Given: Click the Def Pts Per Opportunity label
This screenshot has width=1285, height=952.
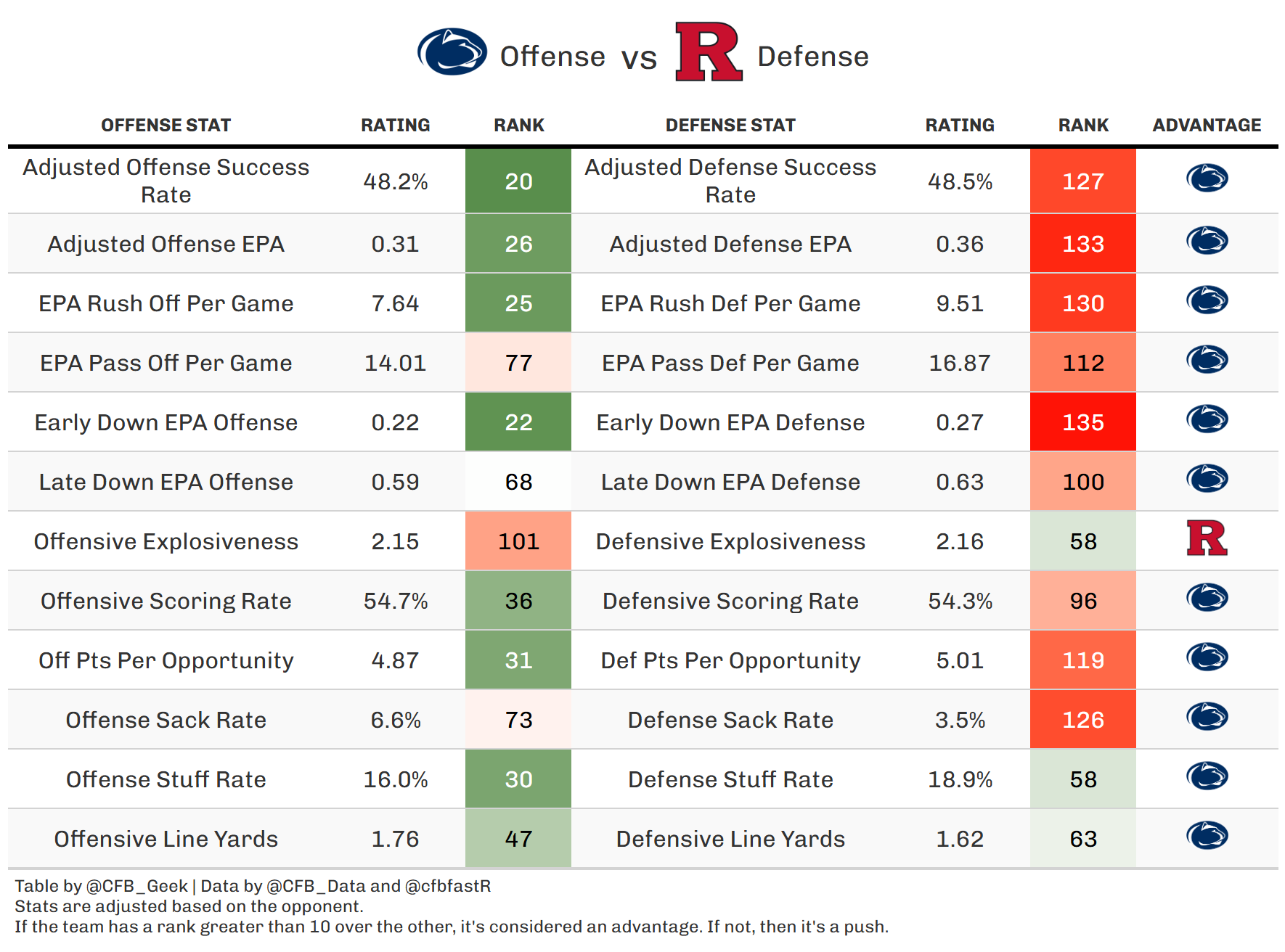Looking at the screenshot, I should 730,660.
